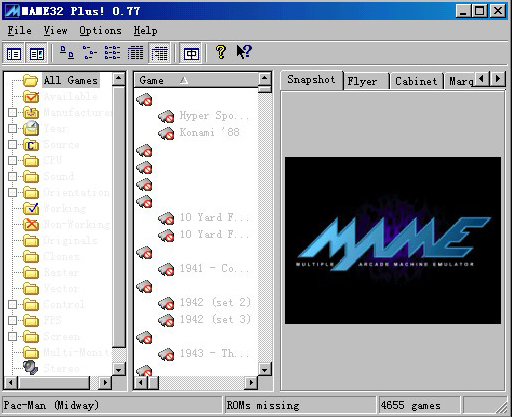Click the Control folder icon
The width and height of the screenshot is (512, 417).
point(31,304)
